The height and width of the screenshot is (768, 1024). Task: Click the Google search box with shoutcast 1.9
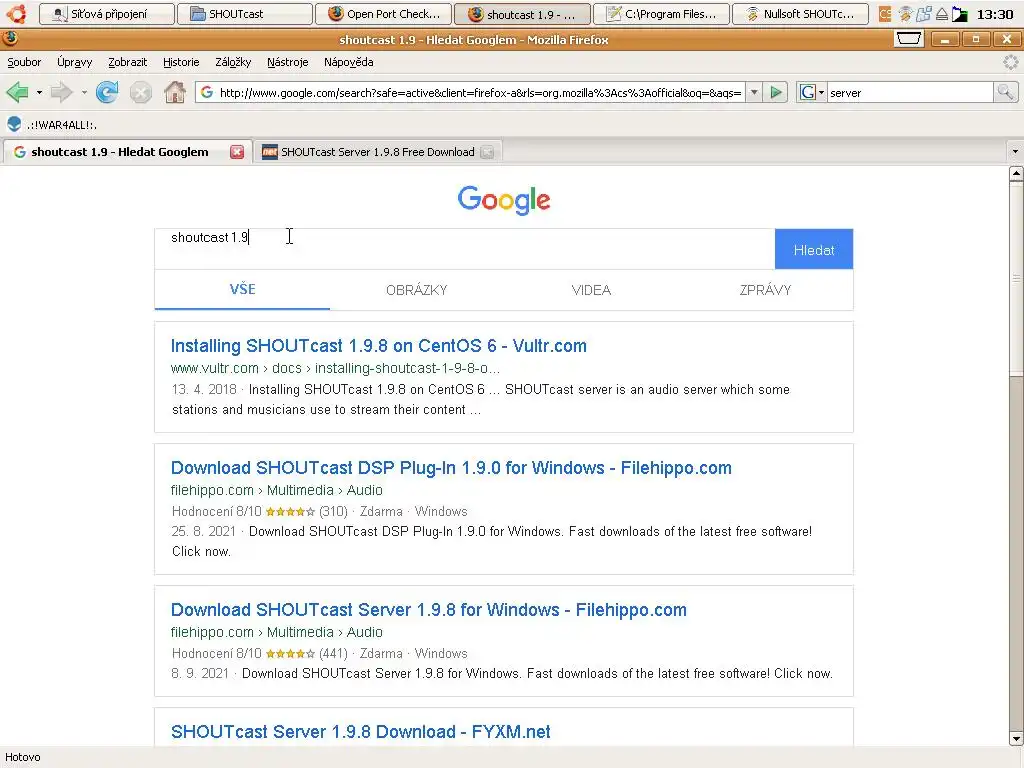tap(464, 248)
